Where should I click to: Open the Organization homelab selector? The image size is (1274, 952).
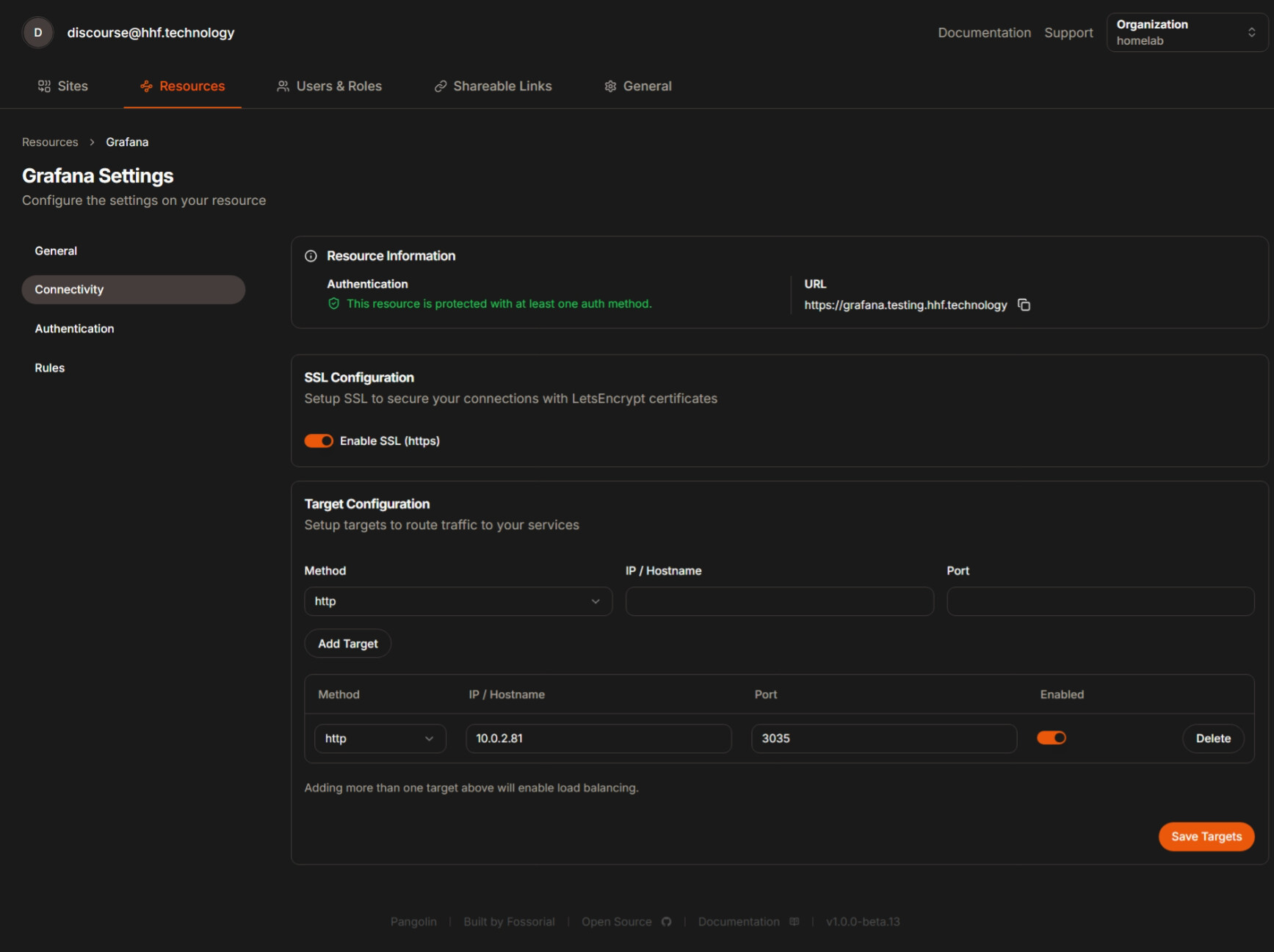(1187, 32)
